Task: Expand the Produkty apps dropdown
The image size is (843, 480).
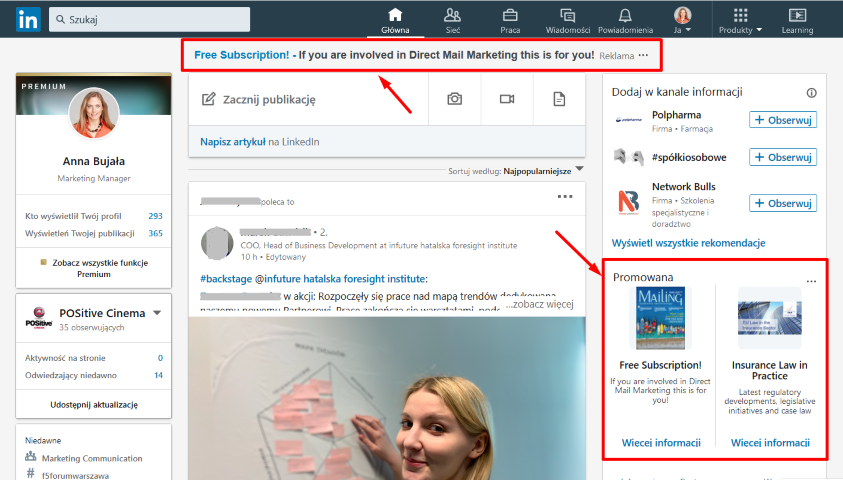Action: point(740,19)
